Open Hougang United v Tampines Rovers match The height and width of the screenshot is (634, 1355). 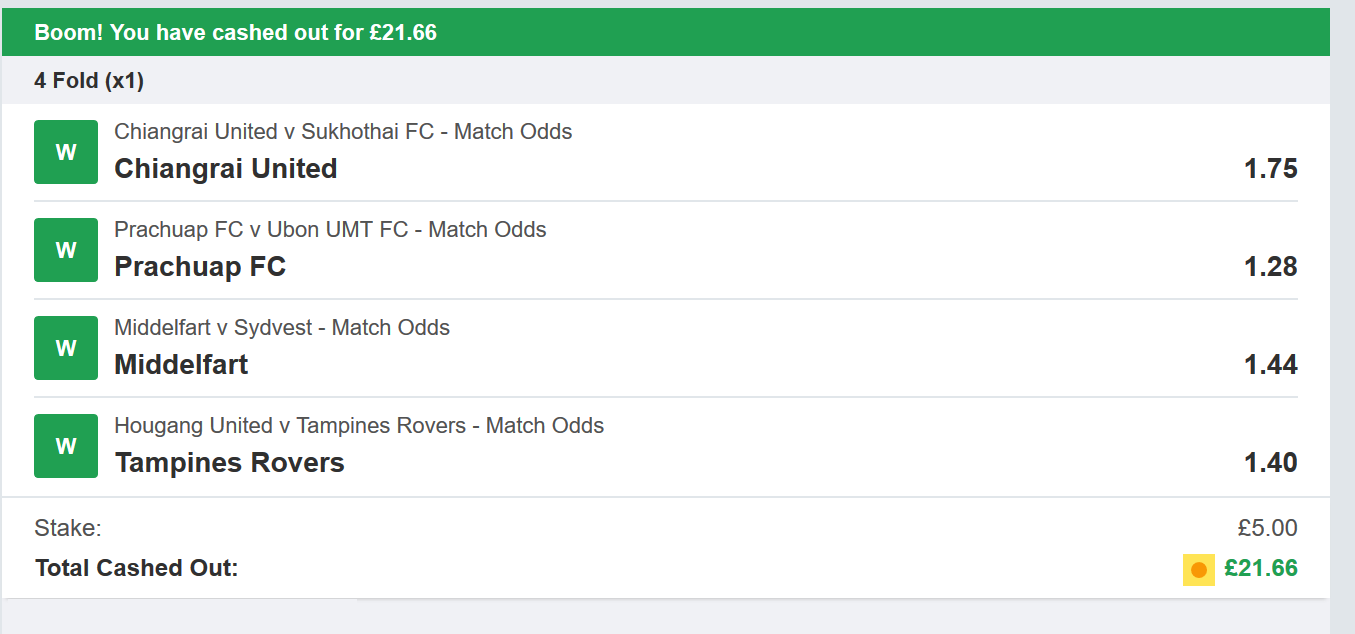[359, 426]
